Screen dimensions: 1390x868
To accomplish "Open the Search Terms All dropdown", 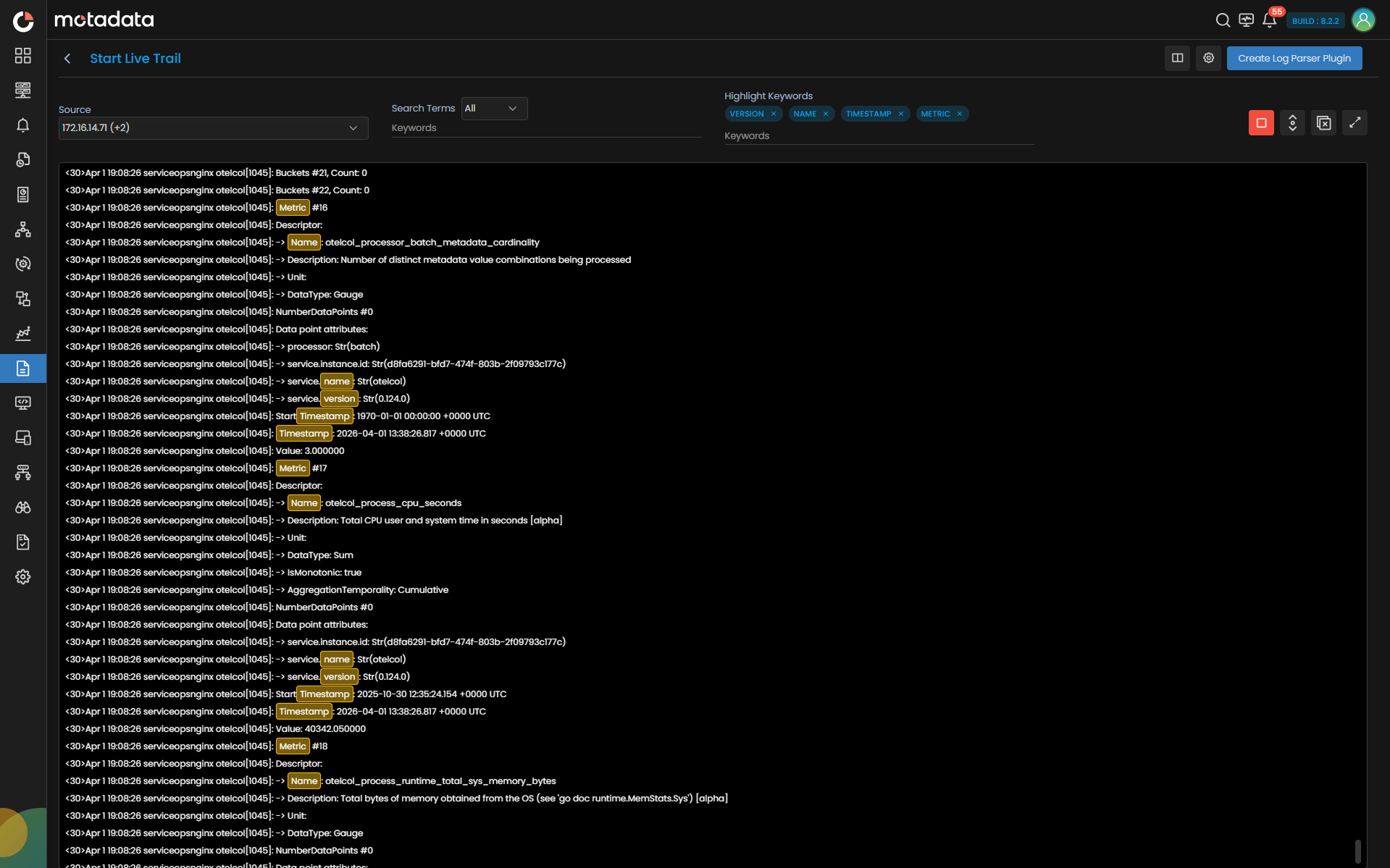I will click(493, 108).
